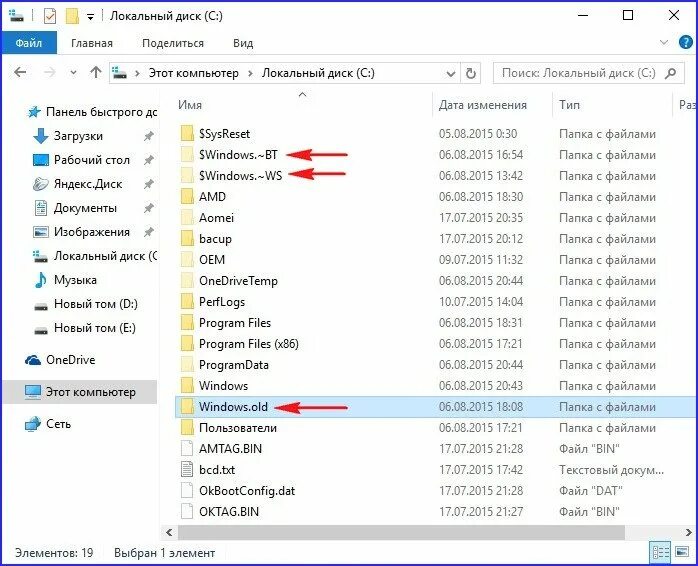
Task: Select the bcd.txt file icon
Action: 187,469
